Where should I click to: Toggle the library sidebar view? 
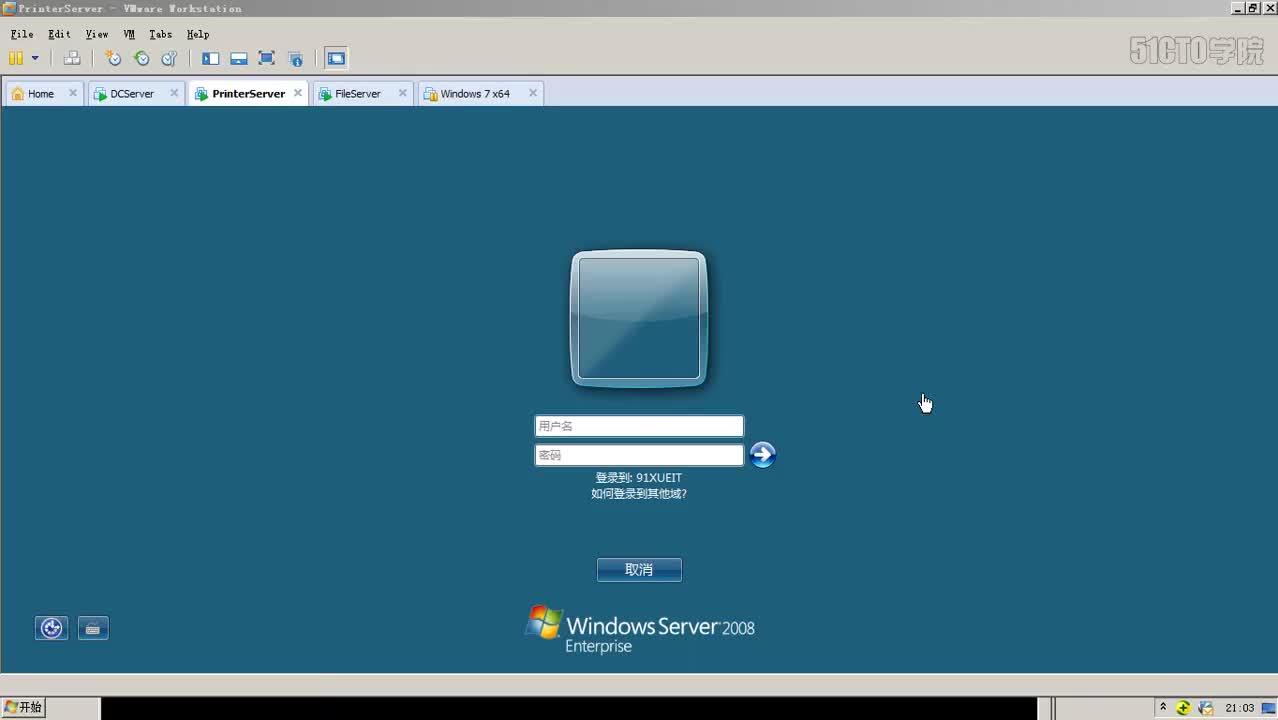(x=210, y=58)
